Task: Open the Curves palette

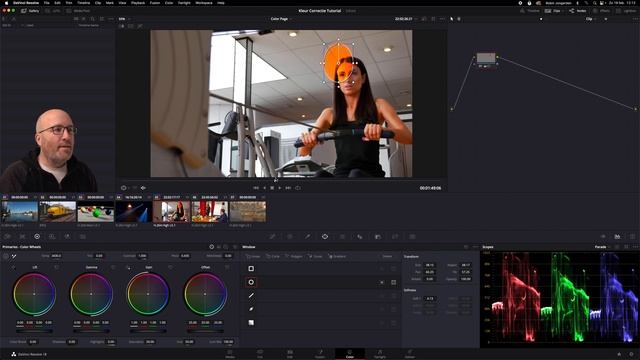Action: click(272, 236)
